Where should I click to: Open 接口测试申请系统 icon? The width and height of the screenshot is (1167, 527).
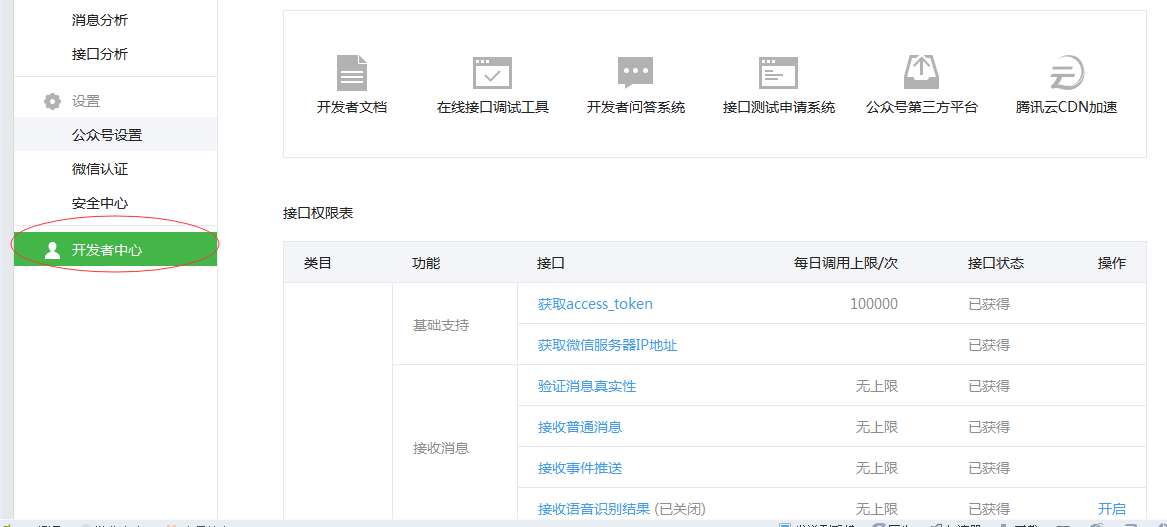(778, 73)
